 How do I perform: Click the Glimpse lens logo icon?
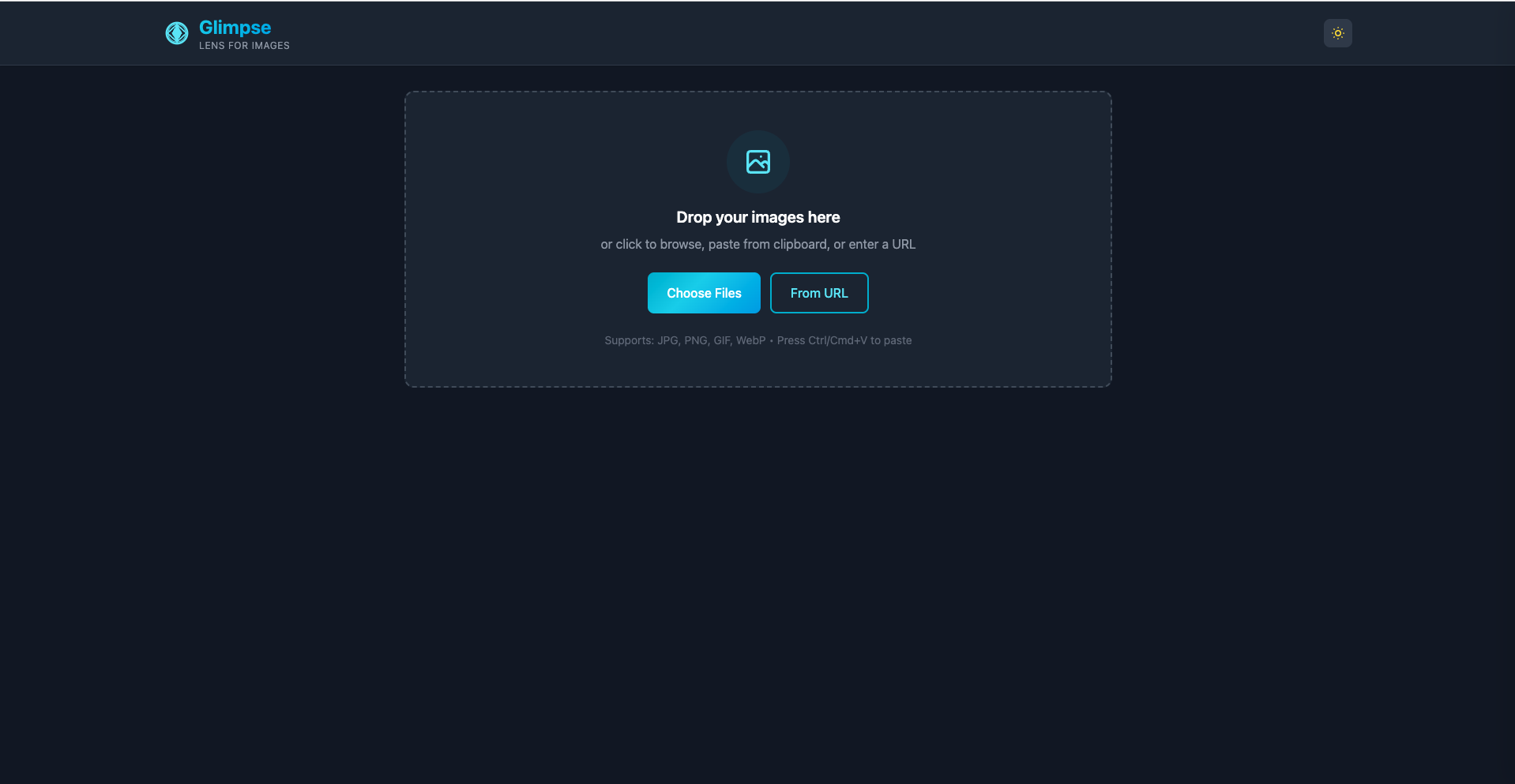pos(177,33)
